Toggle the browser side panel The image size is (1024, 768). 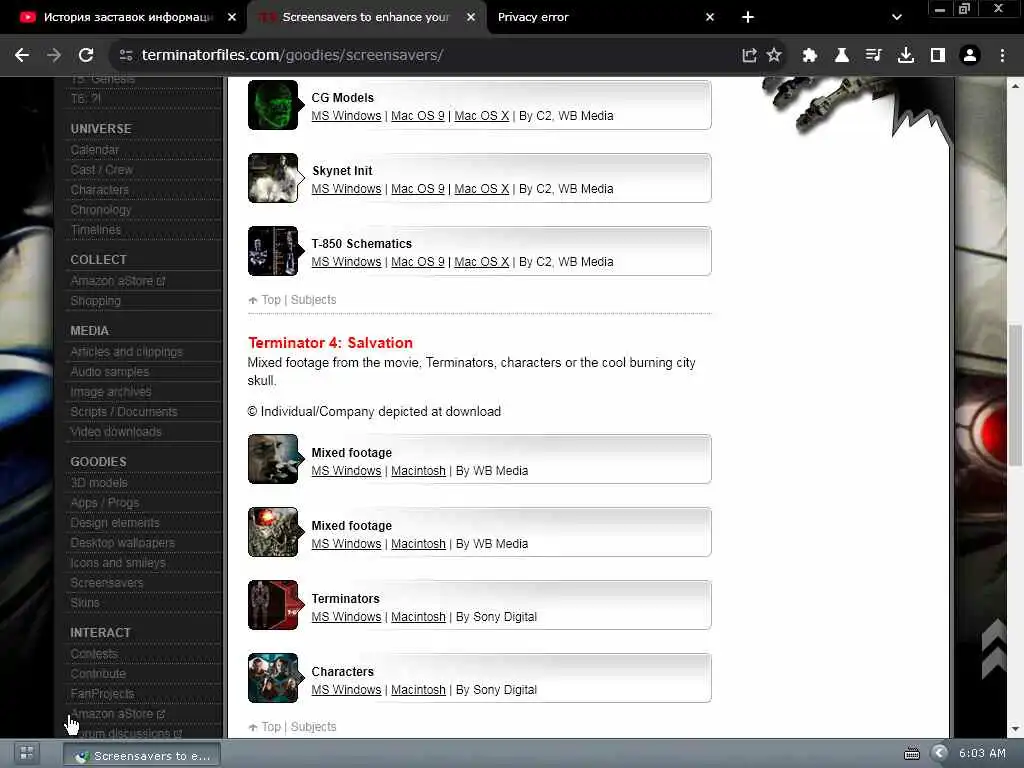pyautogui.click(x=938, y=56)
